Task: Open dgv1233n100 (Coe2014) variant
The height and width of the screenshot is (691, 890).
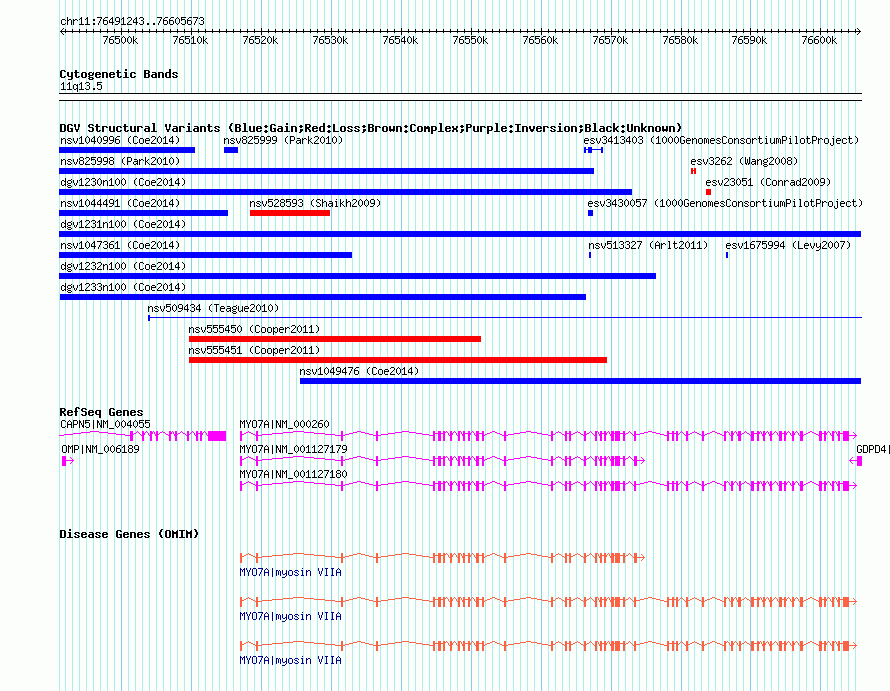Action: coord(322,297)
